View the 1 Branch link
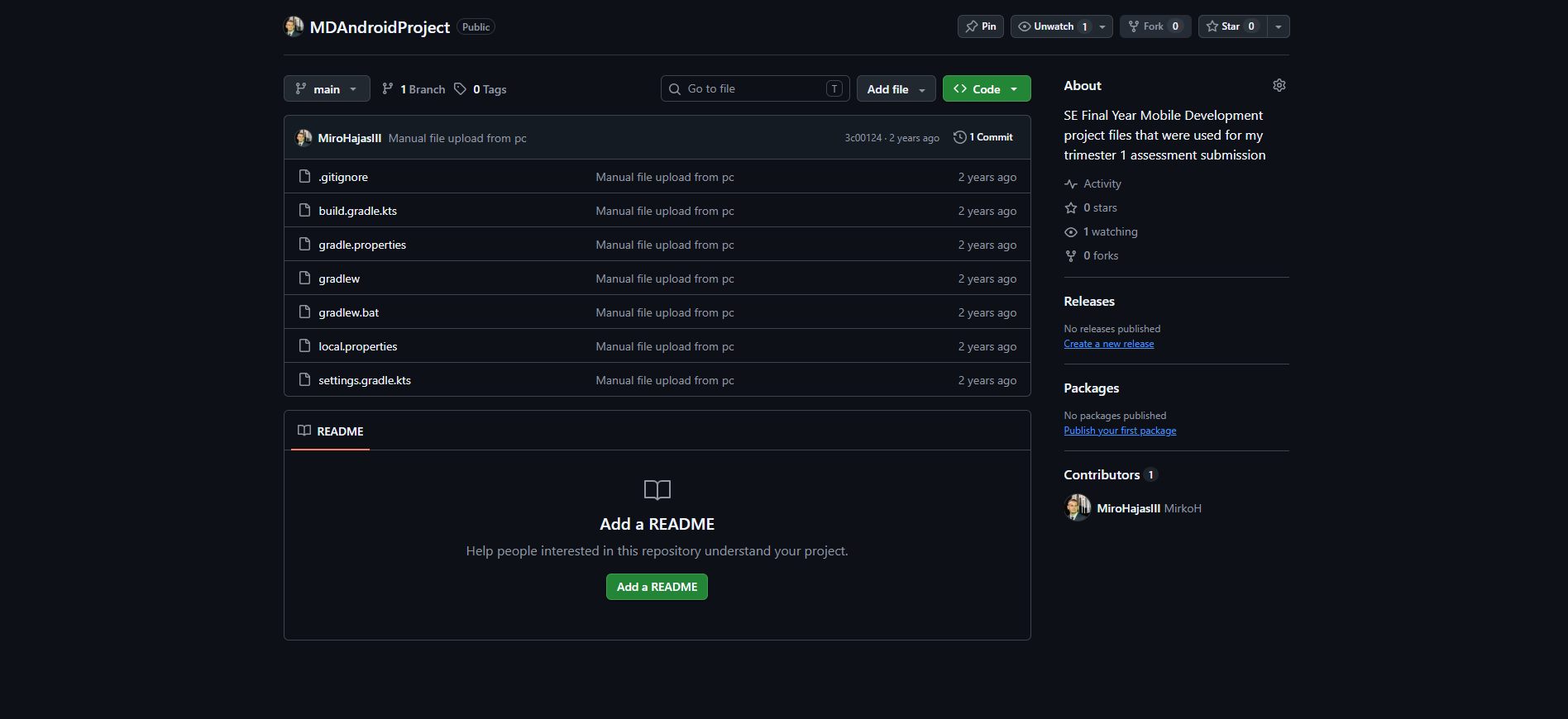 click(414, 89)
